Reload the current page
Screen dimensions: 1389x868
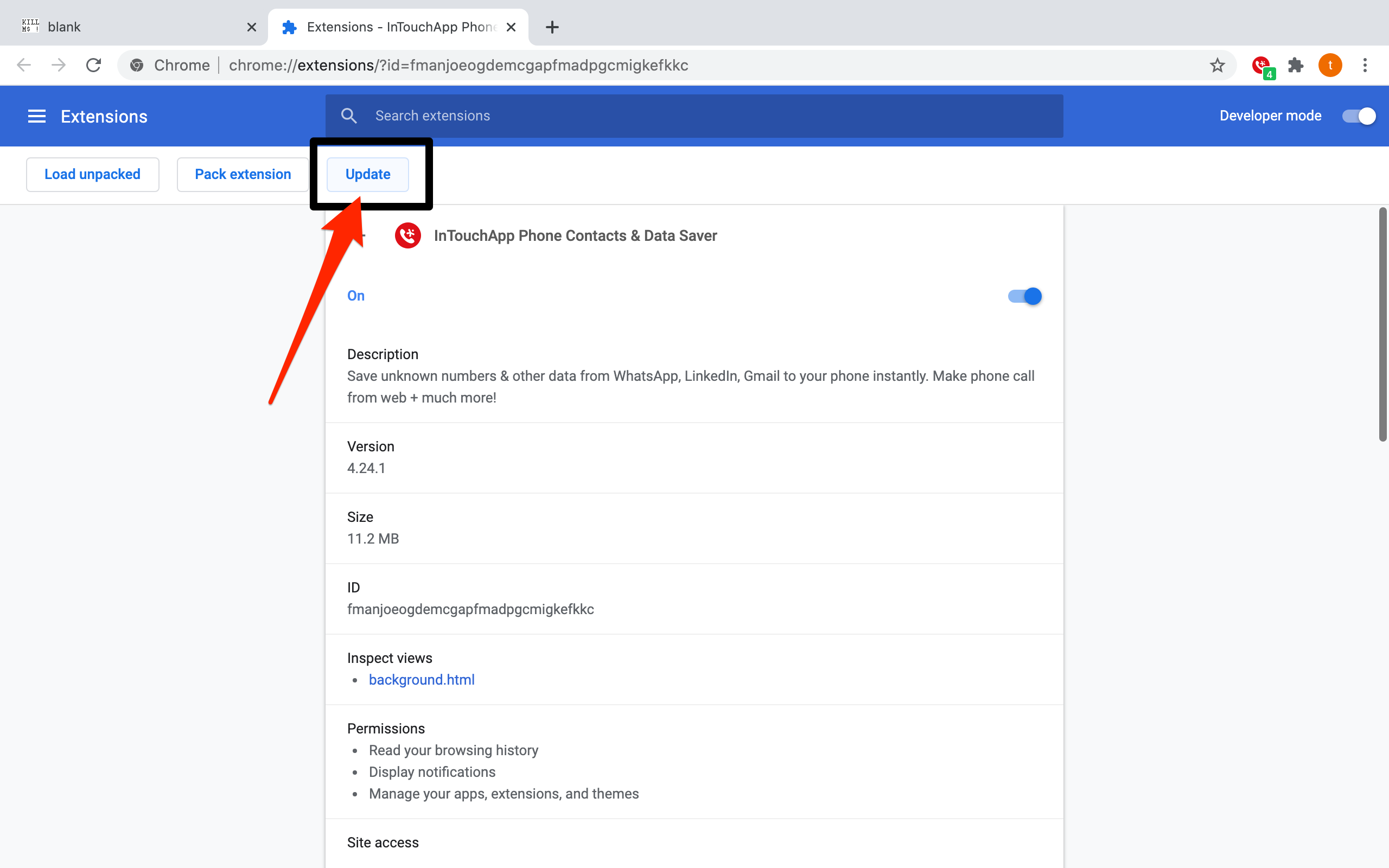pos(93,66)
